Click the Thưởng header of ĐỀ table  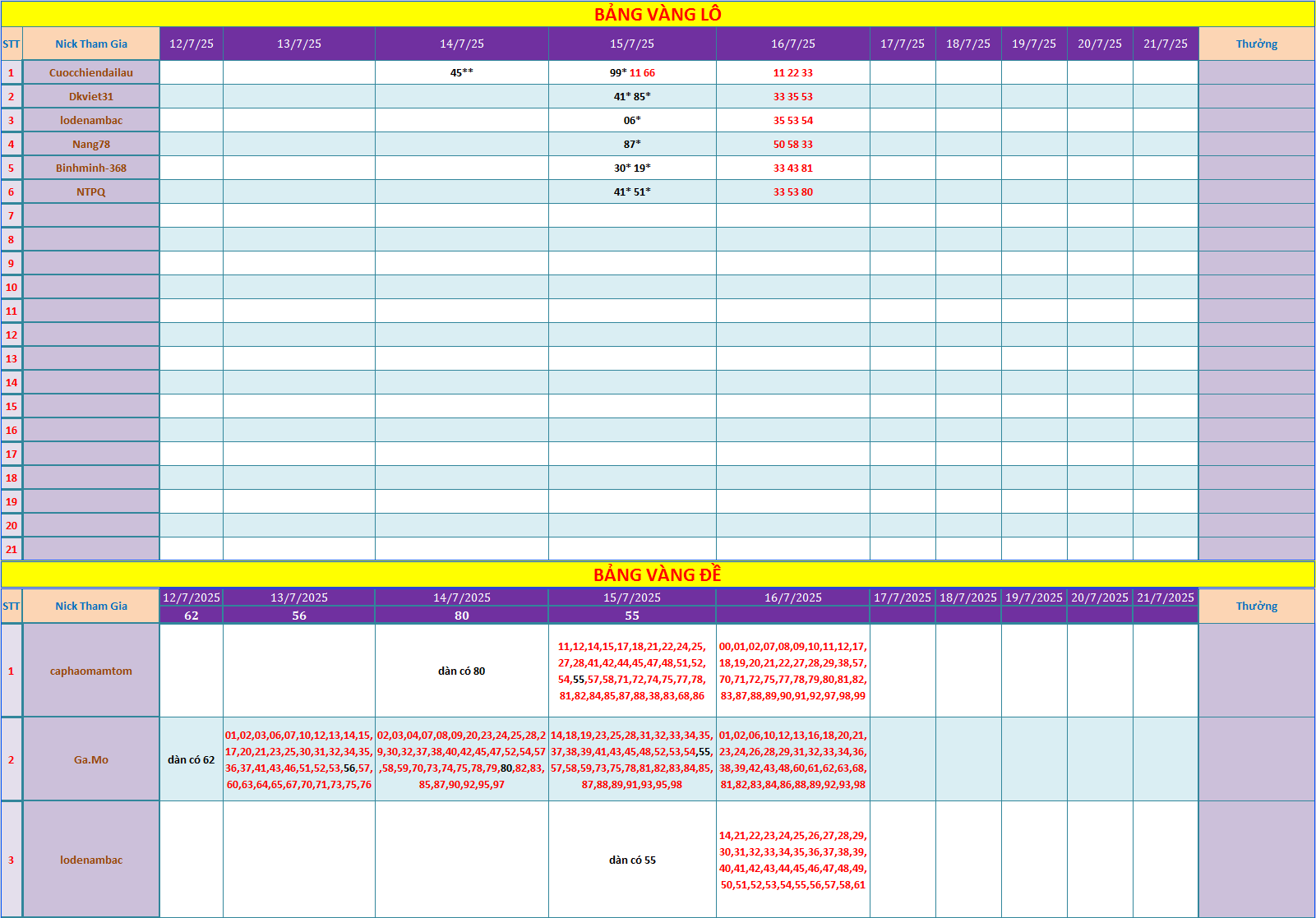1257,606
